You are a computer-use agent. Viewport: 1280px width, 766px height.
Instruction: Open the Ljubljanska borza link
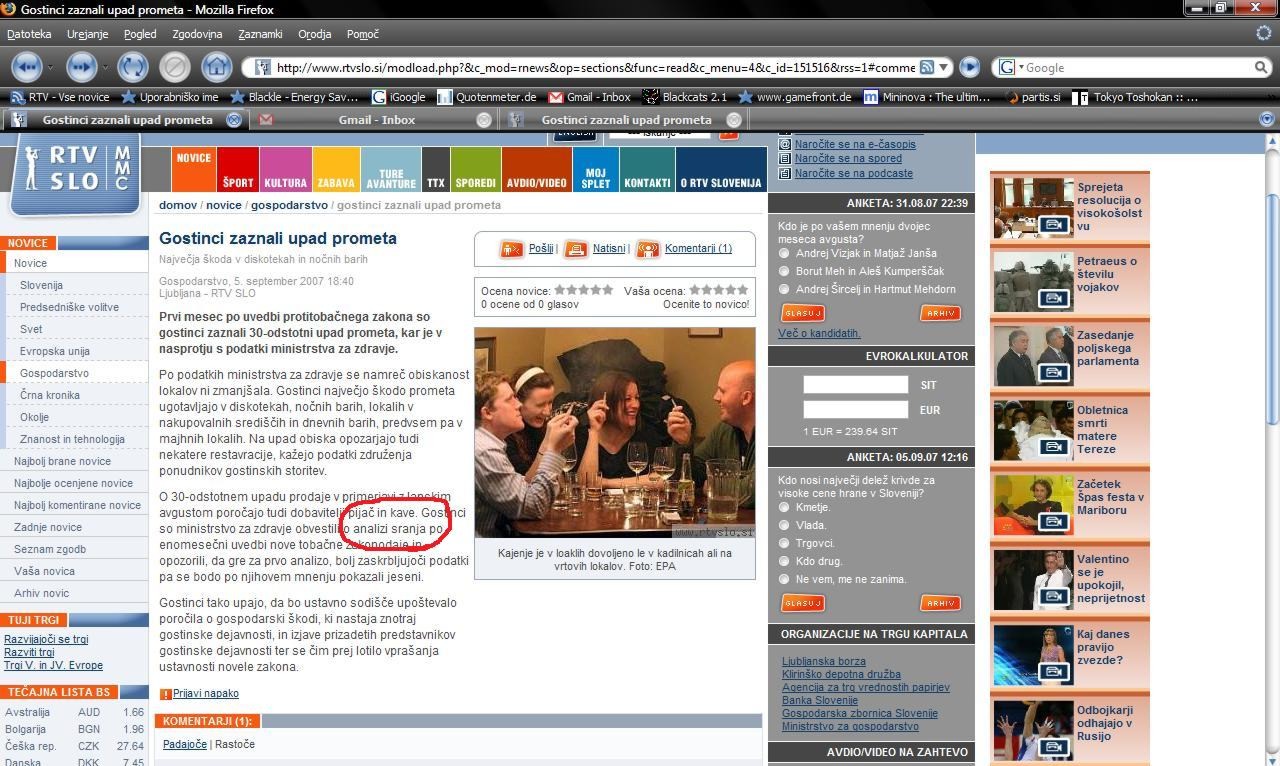(824, 662)
